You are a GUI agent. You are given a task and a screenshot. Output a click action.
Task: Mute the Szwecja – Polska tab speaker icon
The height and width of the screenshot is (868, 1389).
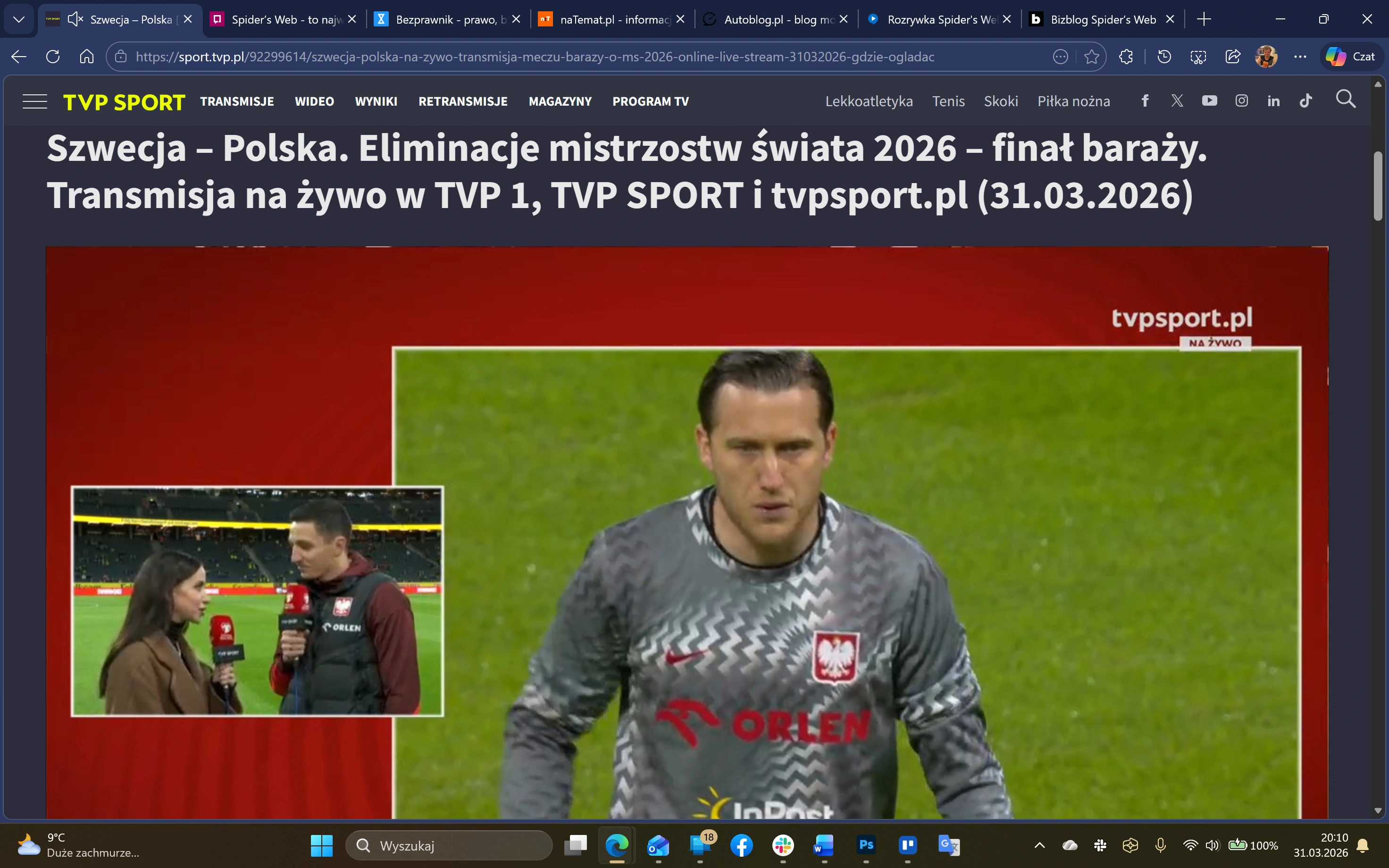coord(75,19)
